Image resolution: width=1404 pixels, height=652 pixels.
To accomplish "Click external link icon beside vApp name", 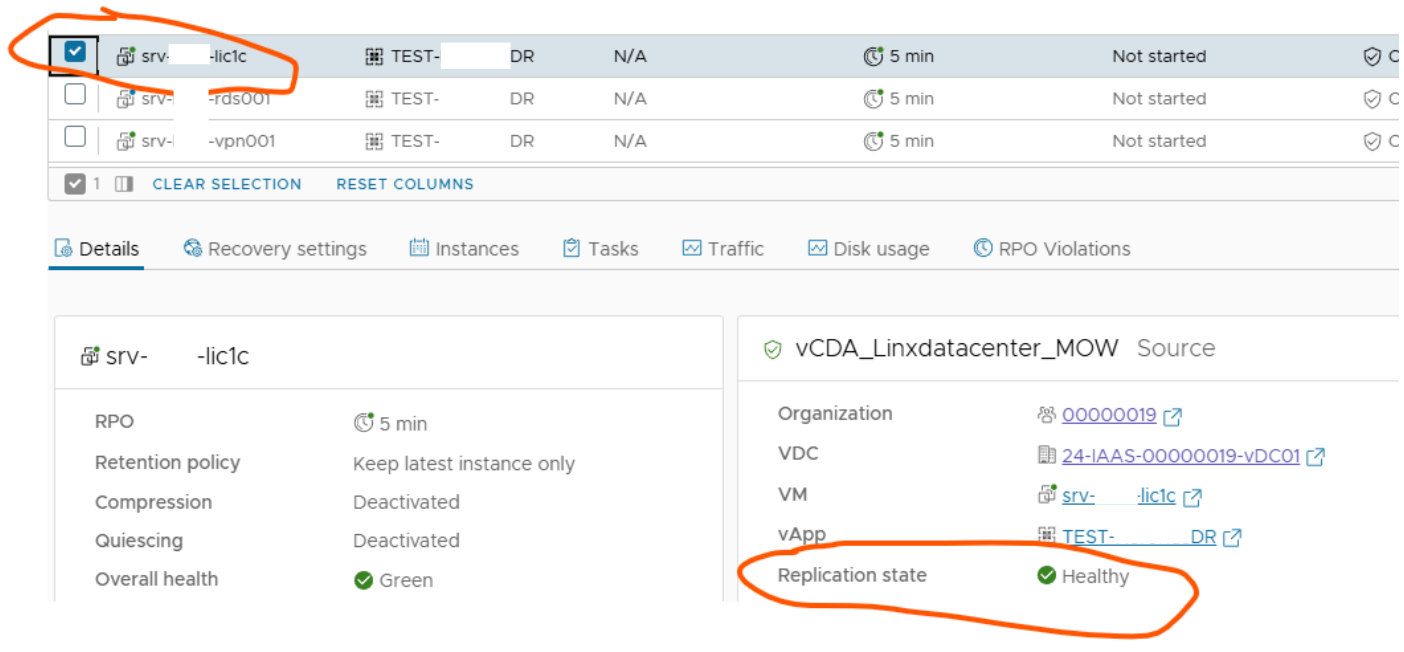I will click(1232, 538).
